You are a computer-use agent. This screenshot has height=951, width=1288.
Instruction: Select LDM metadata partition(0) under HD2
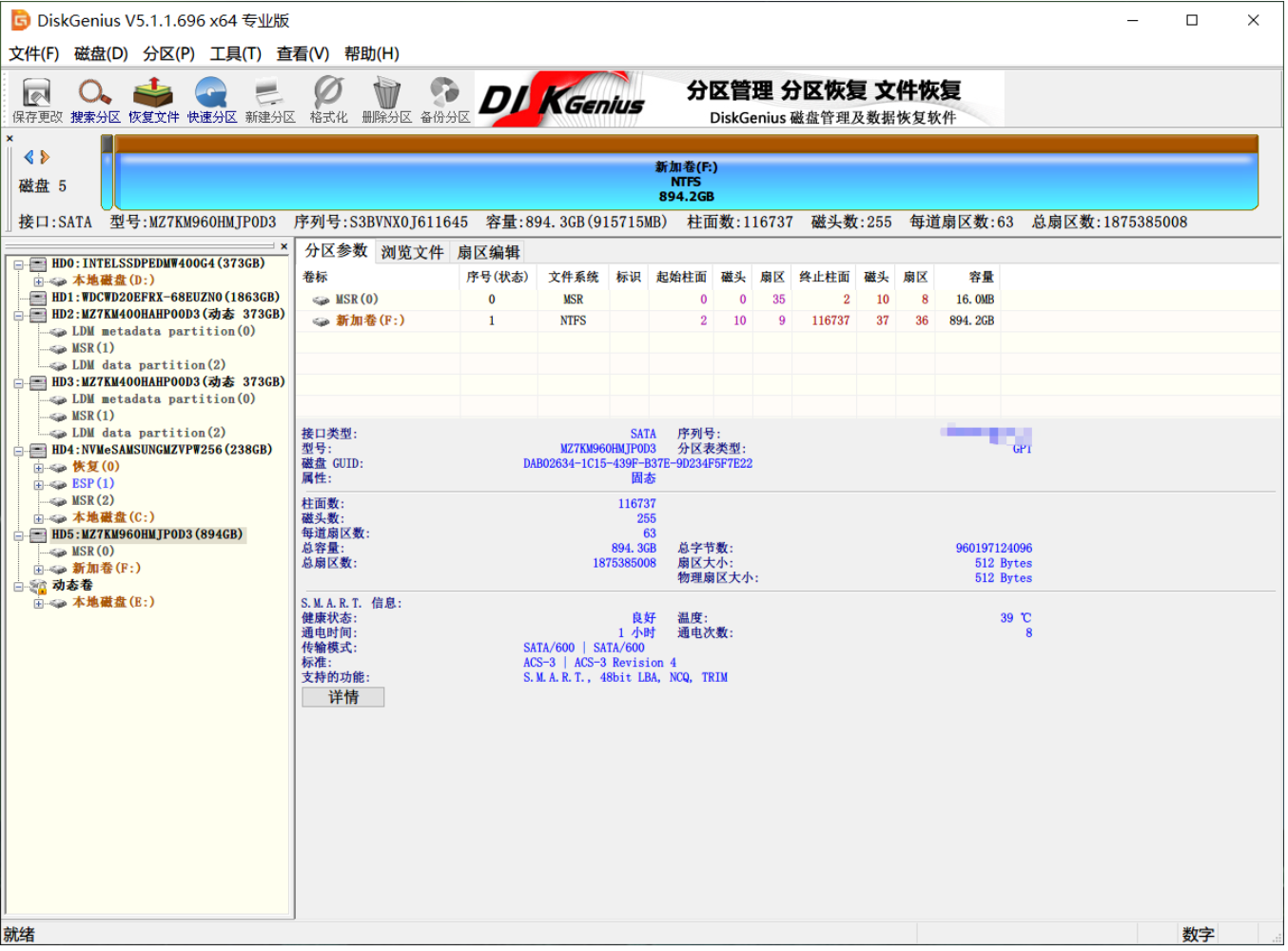tap(164, 332)
